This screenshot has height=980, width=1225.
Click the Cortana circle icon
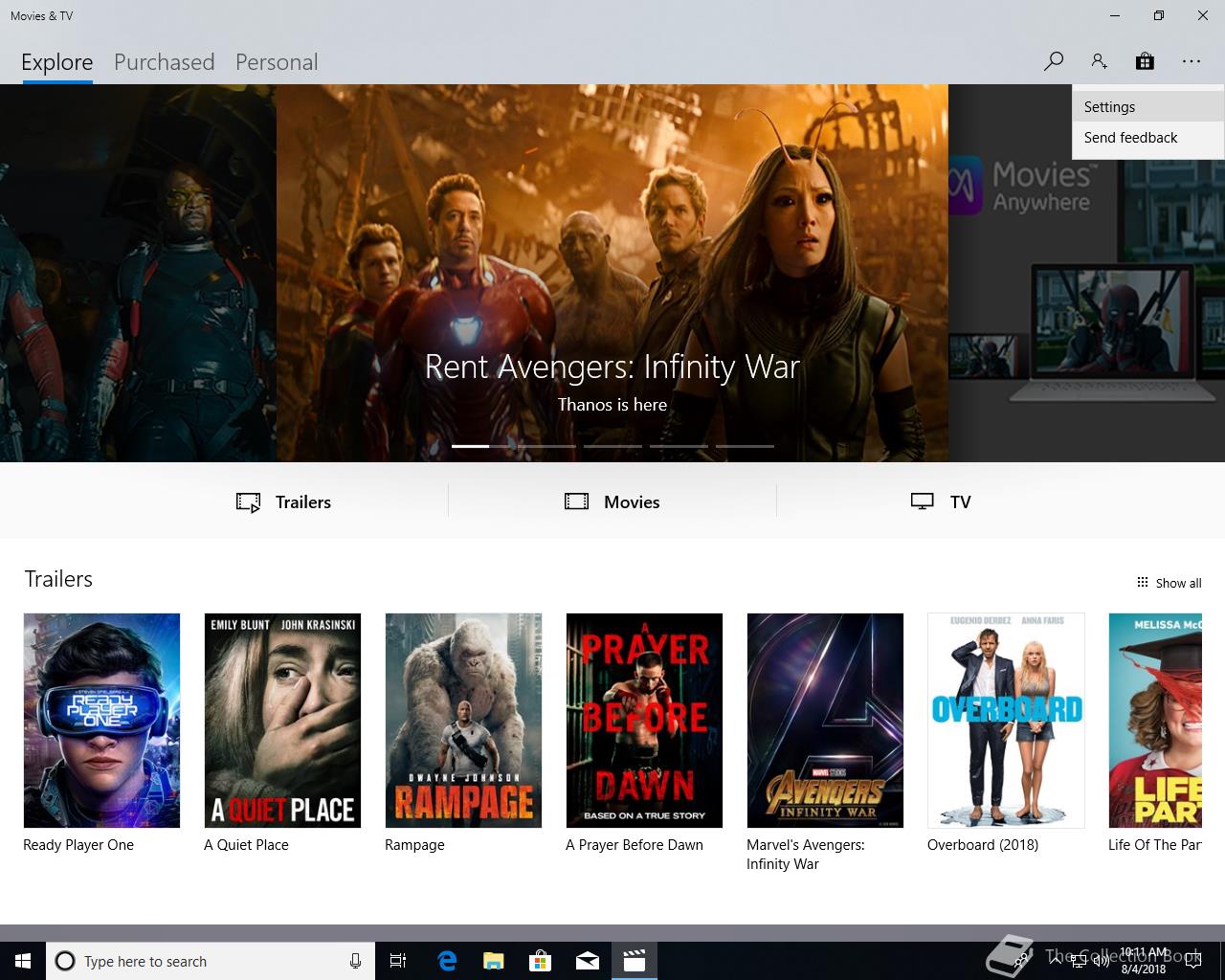[65, 961]
